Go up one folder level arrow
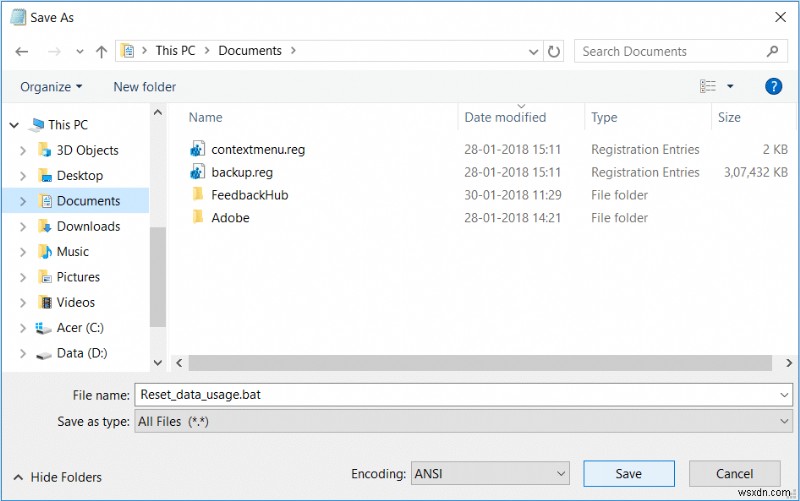800x501 pixels. [x=102, y=52]
